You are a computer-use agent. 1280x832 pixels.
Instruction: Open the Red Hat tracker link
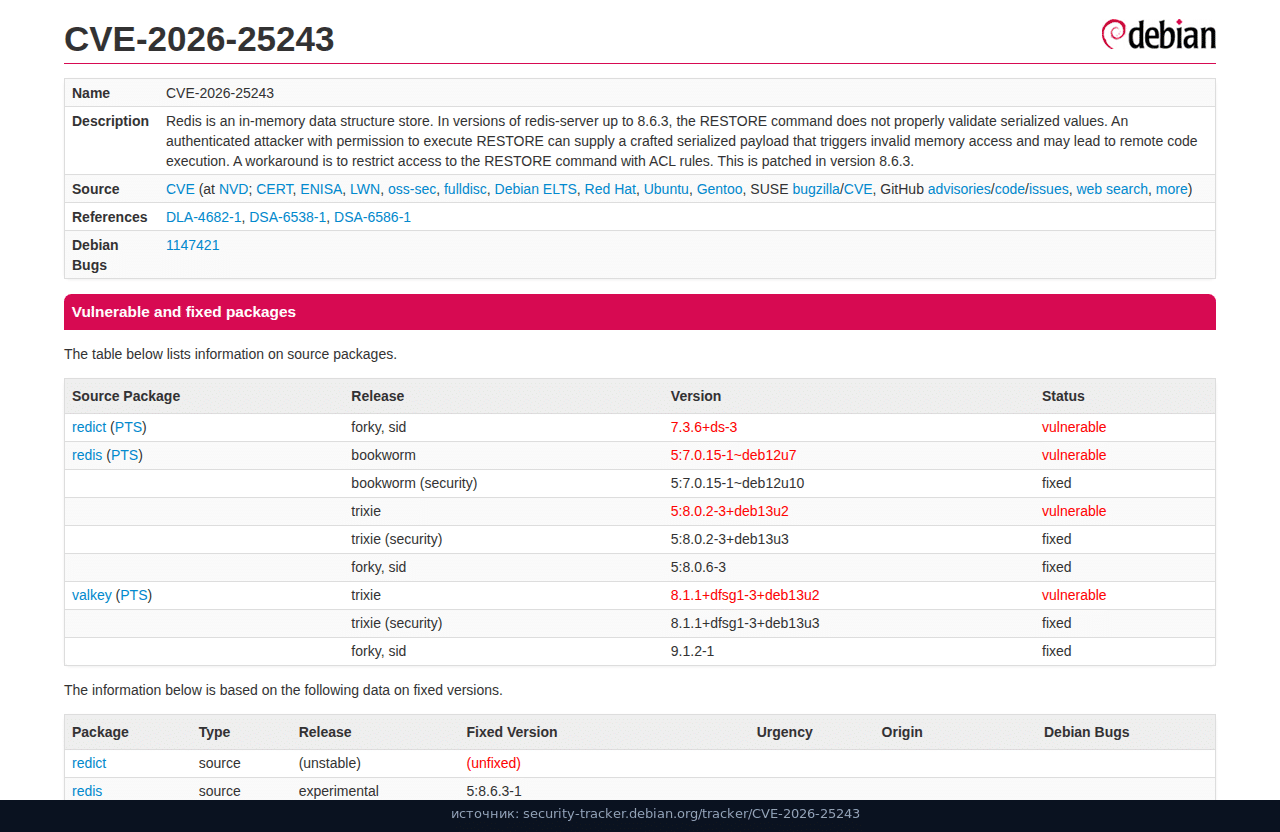pyautogui.click(x=610, y=189)
